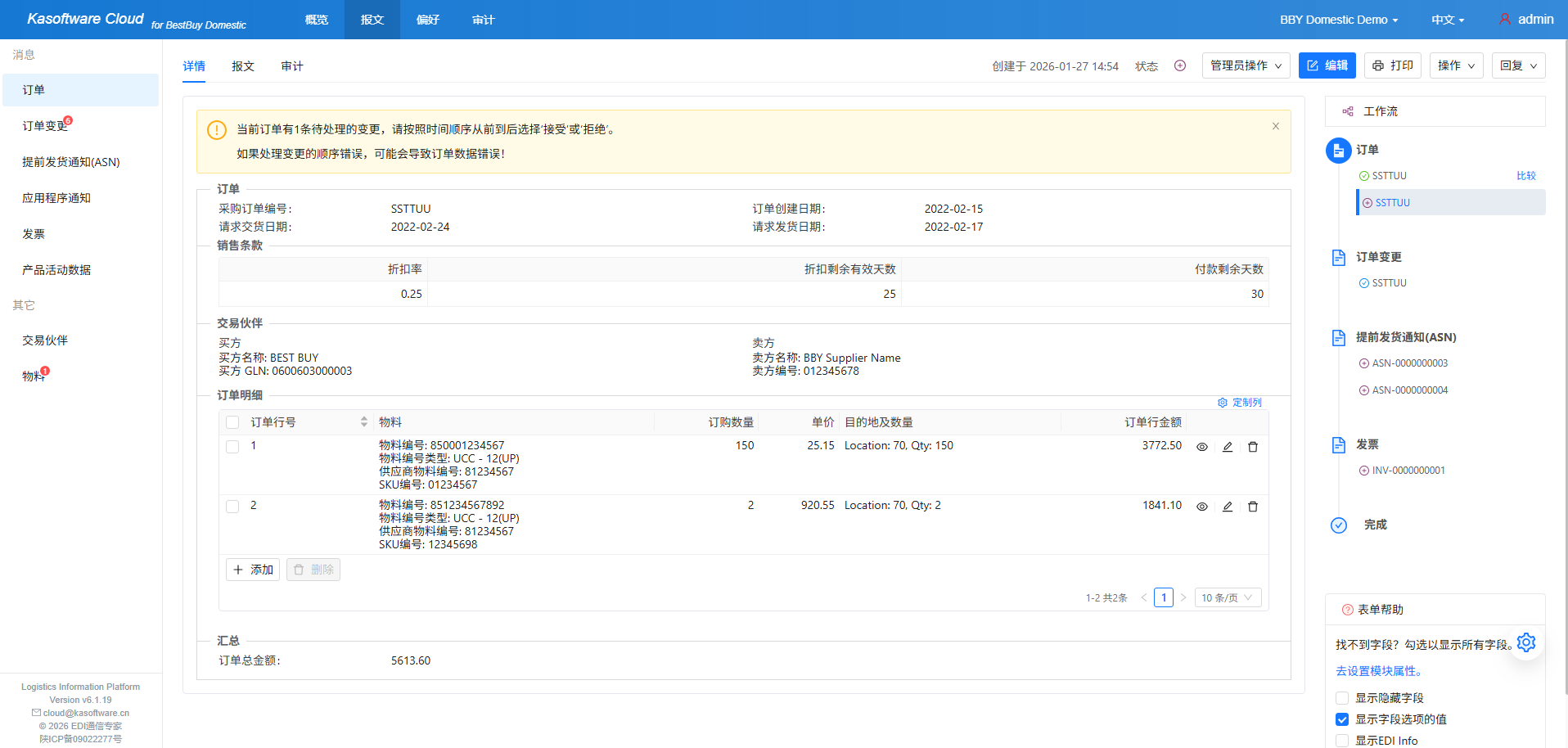Enable the 显示隐藏字段 checkbox
1568x748 pixels.
[x=1341, y=698]
